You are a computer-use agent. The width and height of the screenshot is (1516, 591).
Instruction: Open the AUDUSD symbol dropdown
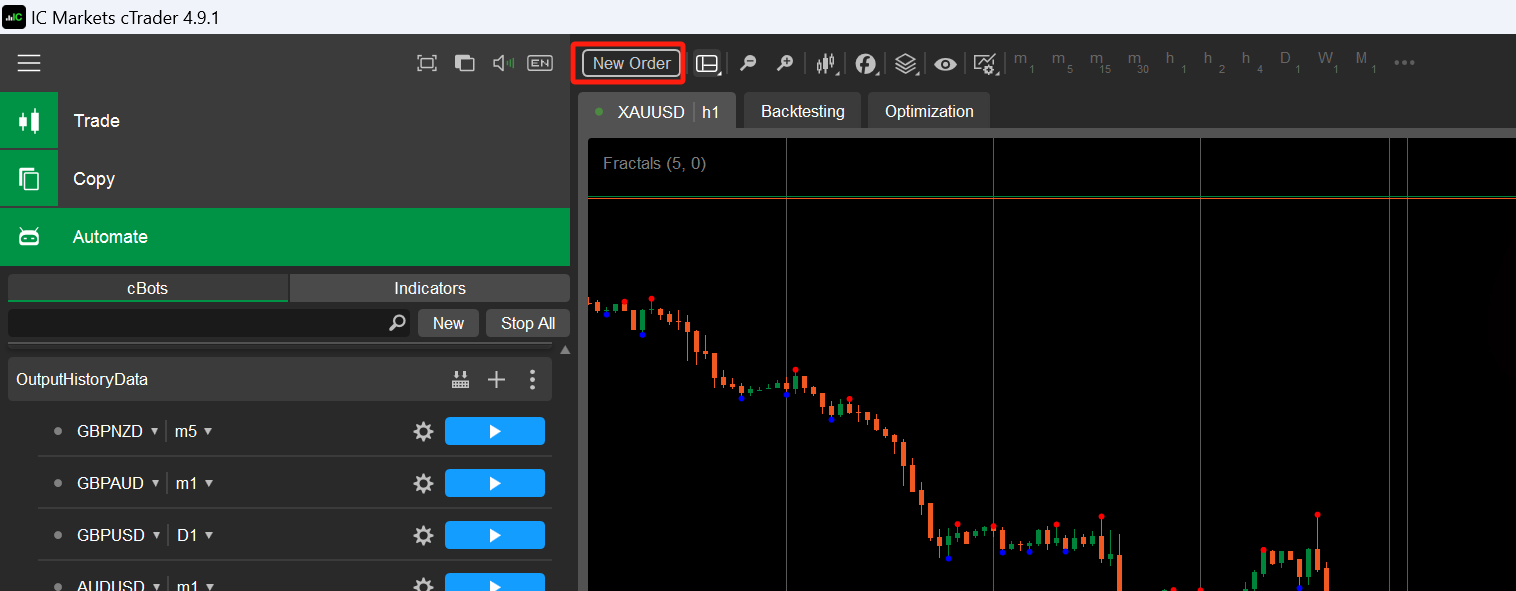point(118,586)
